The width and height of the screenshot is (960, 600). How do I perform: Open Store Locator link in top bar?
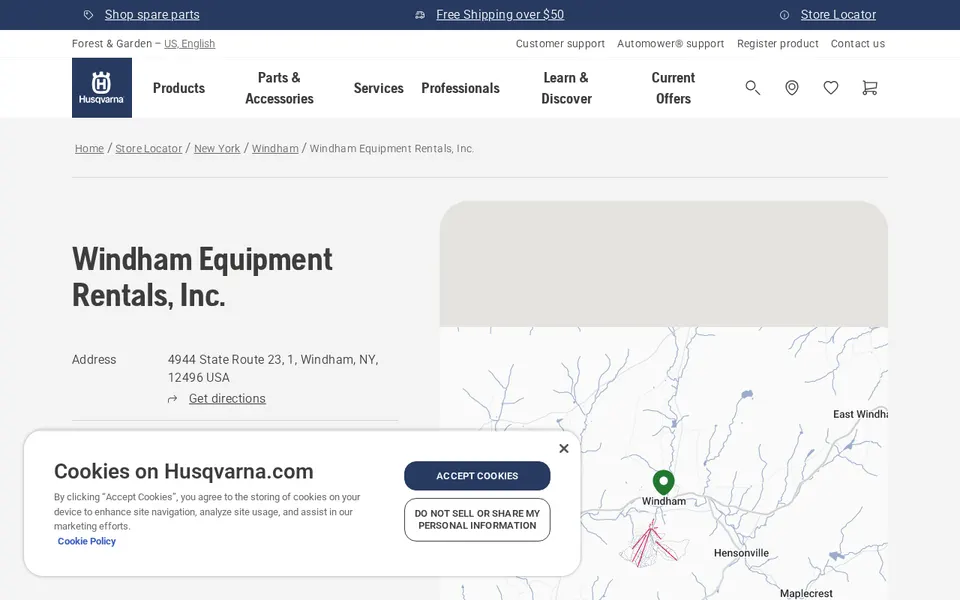coord(838,15)
